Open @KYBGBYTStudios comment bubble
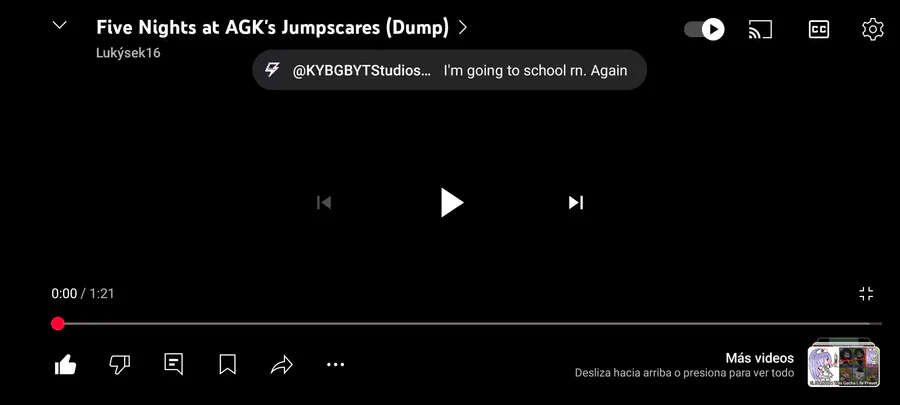 (x=449, y=70)
